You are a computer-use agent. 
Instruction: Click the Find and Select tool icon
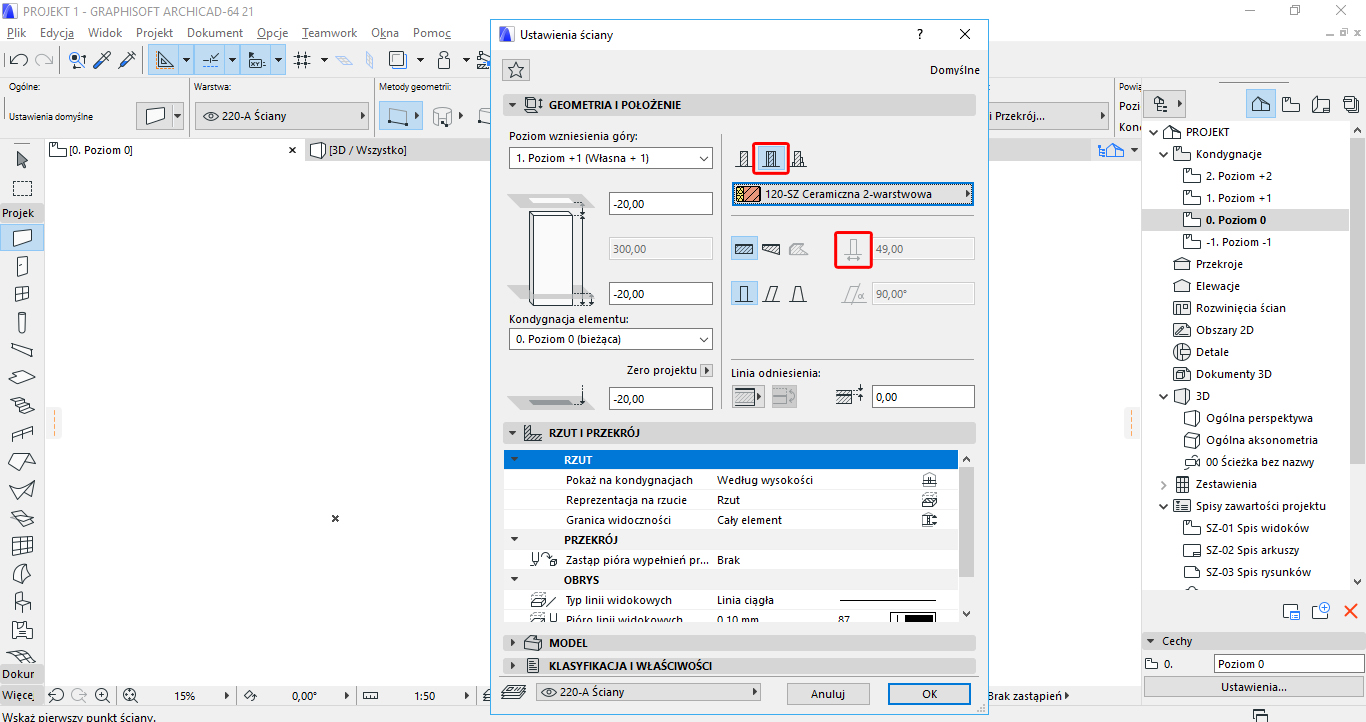click(x=78, y=60)
